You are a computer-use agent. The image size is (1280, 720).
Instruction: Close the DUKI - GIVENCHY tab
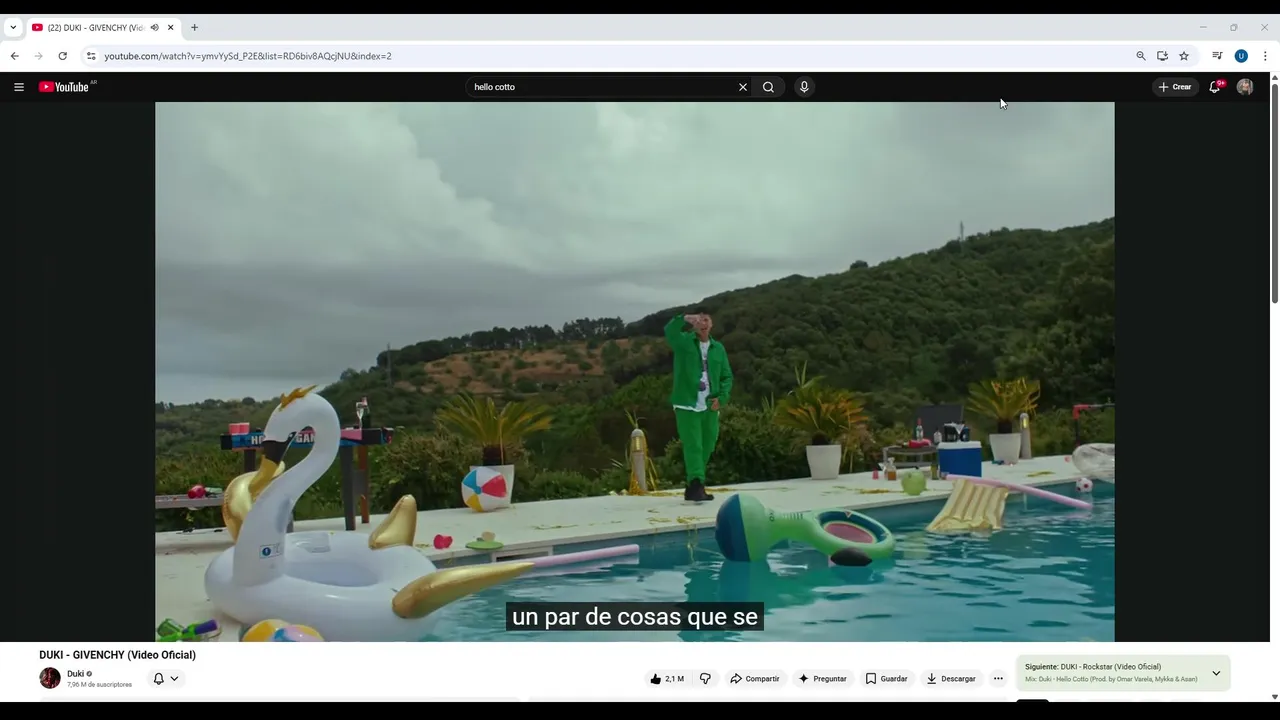tap(171, 27)
